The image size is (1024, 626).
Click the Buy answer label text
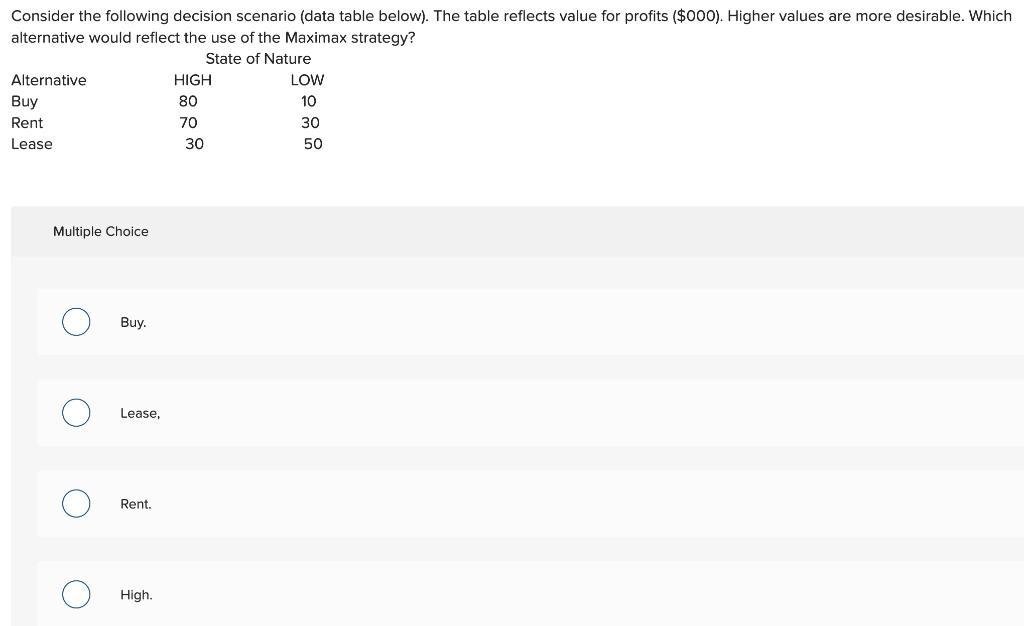point(133,322)
